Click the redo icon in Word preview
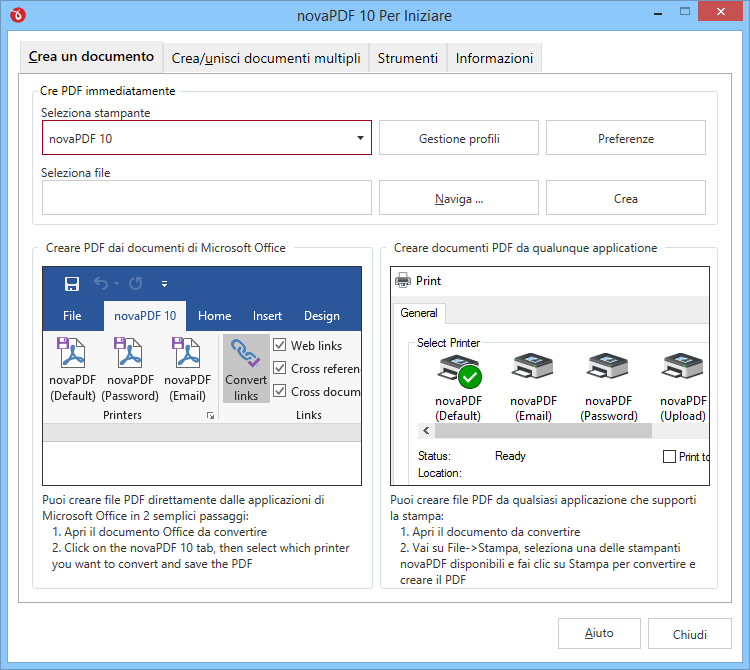This screenshot has height=670, width=750. click(x=136, y=284)
